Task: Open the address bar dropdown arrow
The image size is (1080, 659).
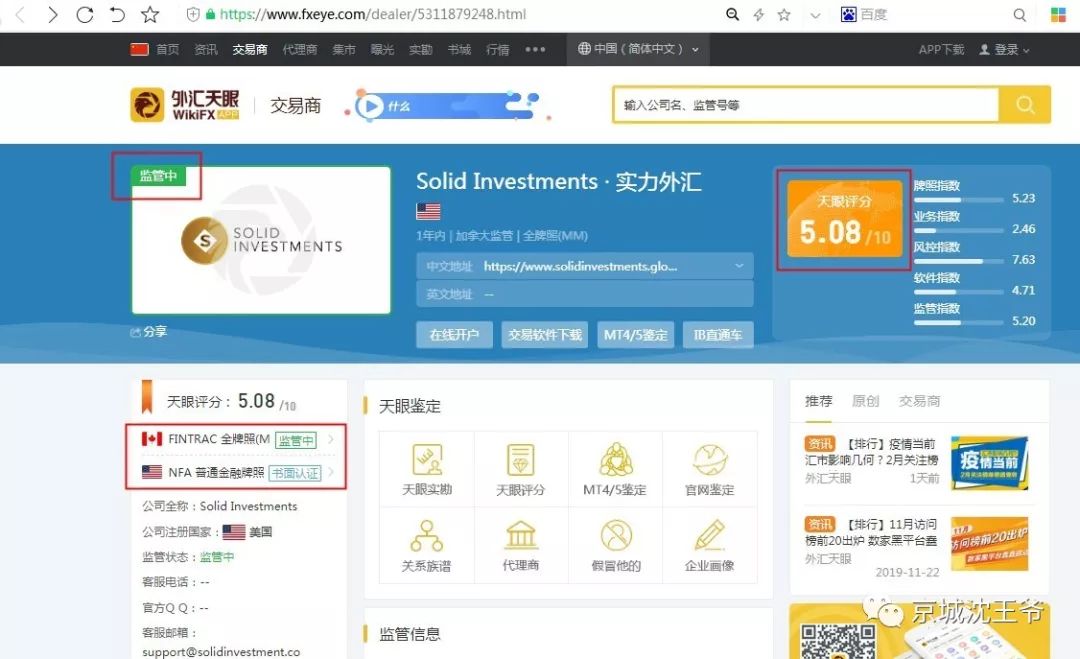Action: (816, 15)
